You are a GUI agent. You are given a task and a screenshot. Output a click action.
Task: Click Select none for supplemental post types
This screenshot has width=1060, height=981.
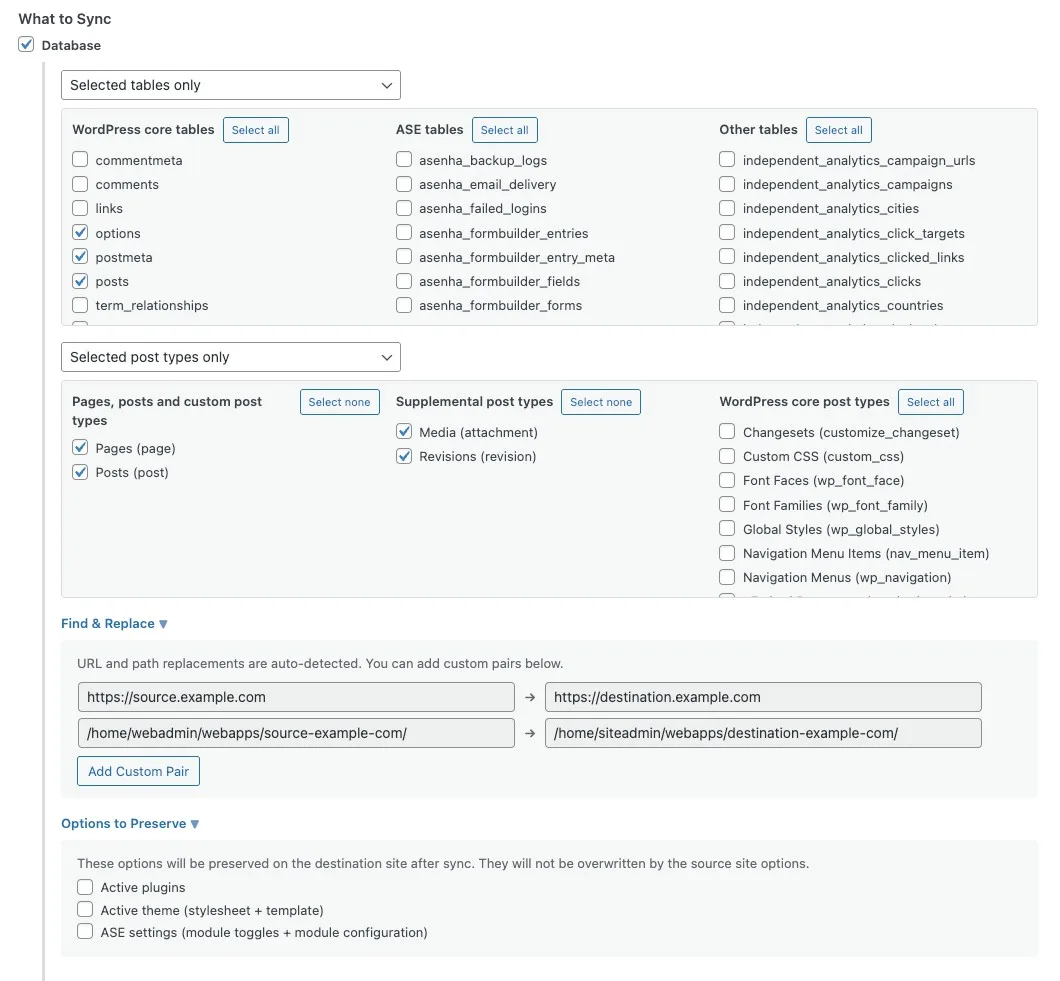tap(600, 402)
